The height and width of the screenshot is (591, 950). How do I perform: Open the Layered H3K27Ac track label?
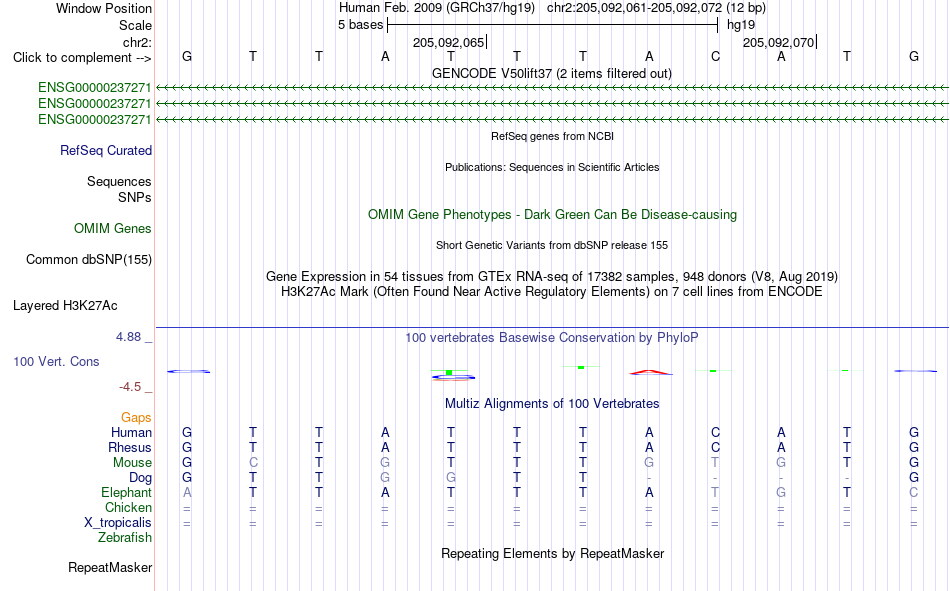tap(65, 306)
